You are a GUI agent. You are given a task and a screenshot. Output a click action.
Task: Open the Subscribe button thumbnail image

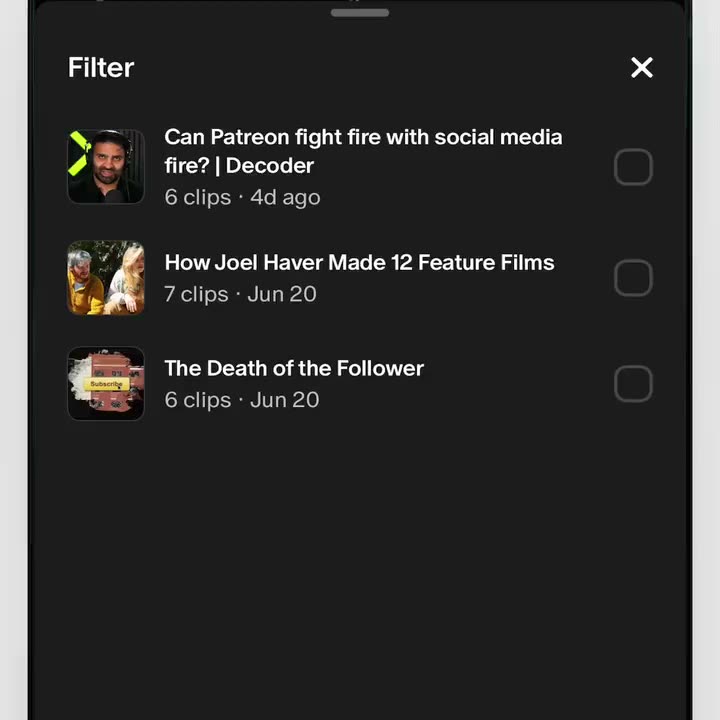[106, 383]
